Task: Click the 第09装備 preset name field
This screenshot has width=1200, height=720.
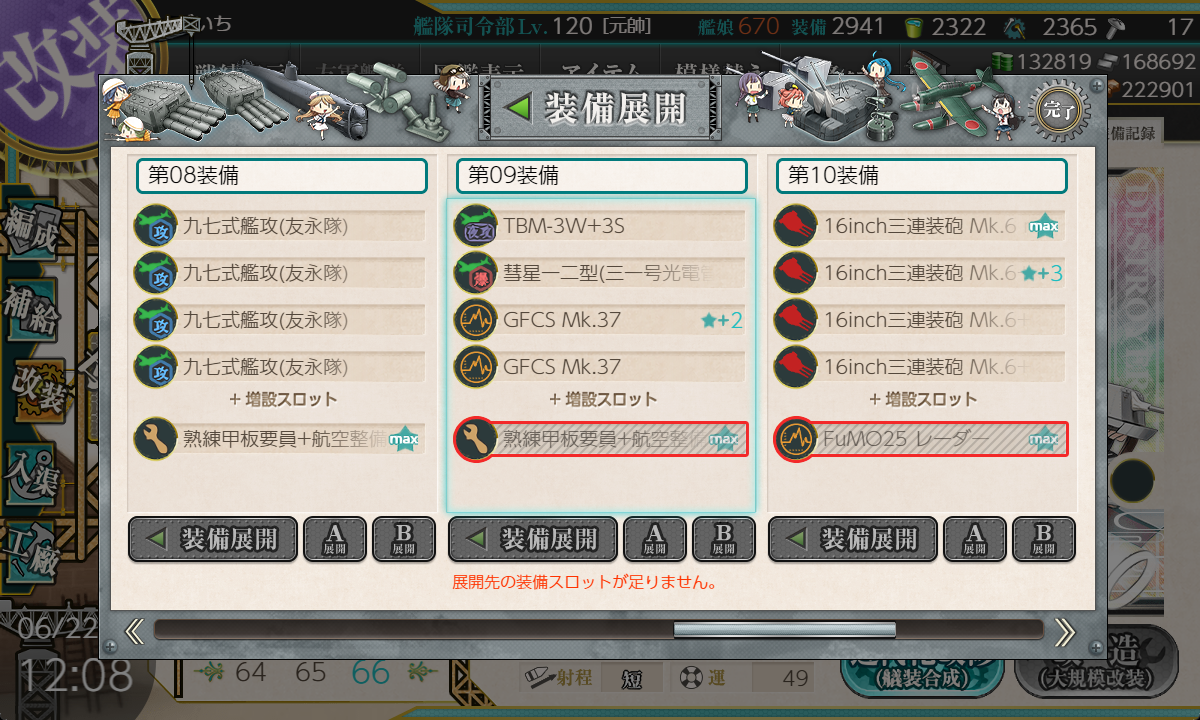Action: (x=602, y=176)
